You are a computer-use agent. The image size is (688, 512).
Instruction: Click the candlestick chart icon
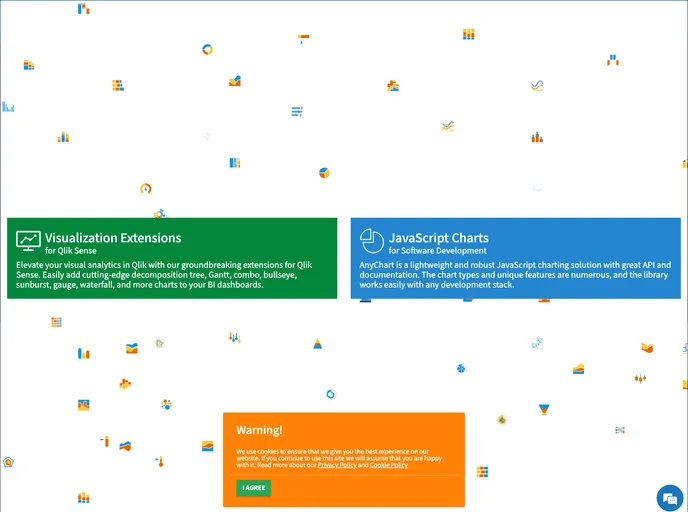(x=640, y=378)
